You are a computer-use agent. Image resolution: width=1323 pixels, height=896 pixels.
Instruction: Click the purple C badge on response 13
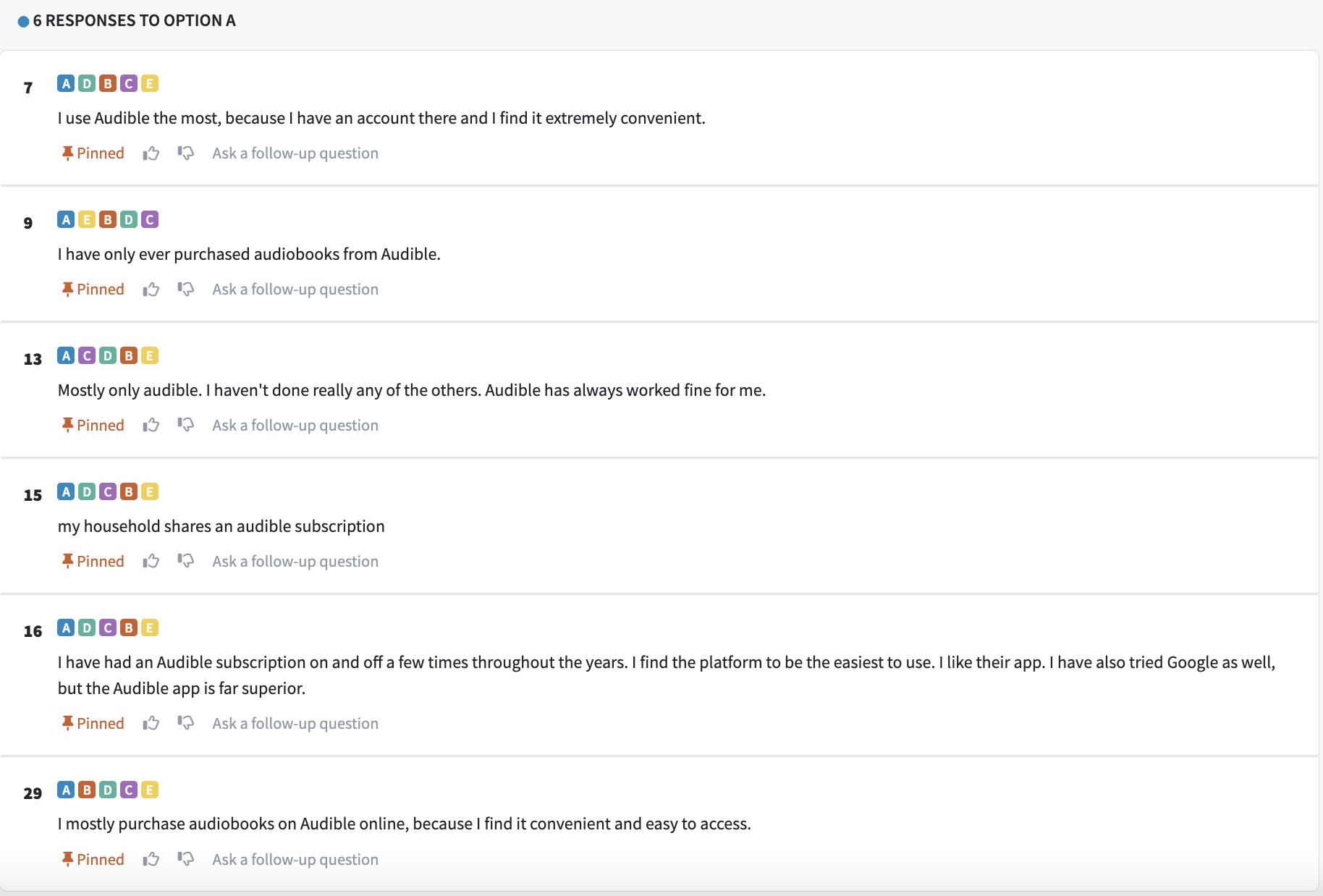point(87,355)
